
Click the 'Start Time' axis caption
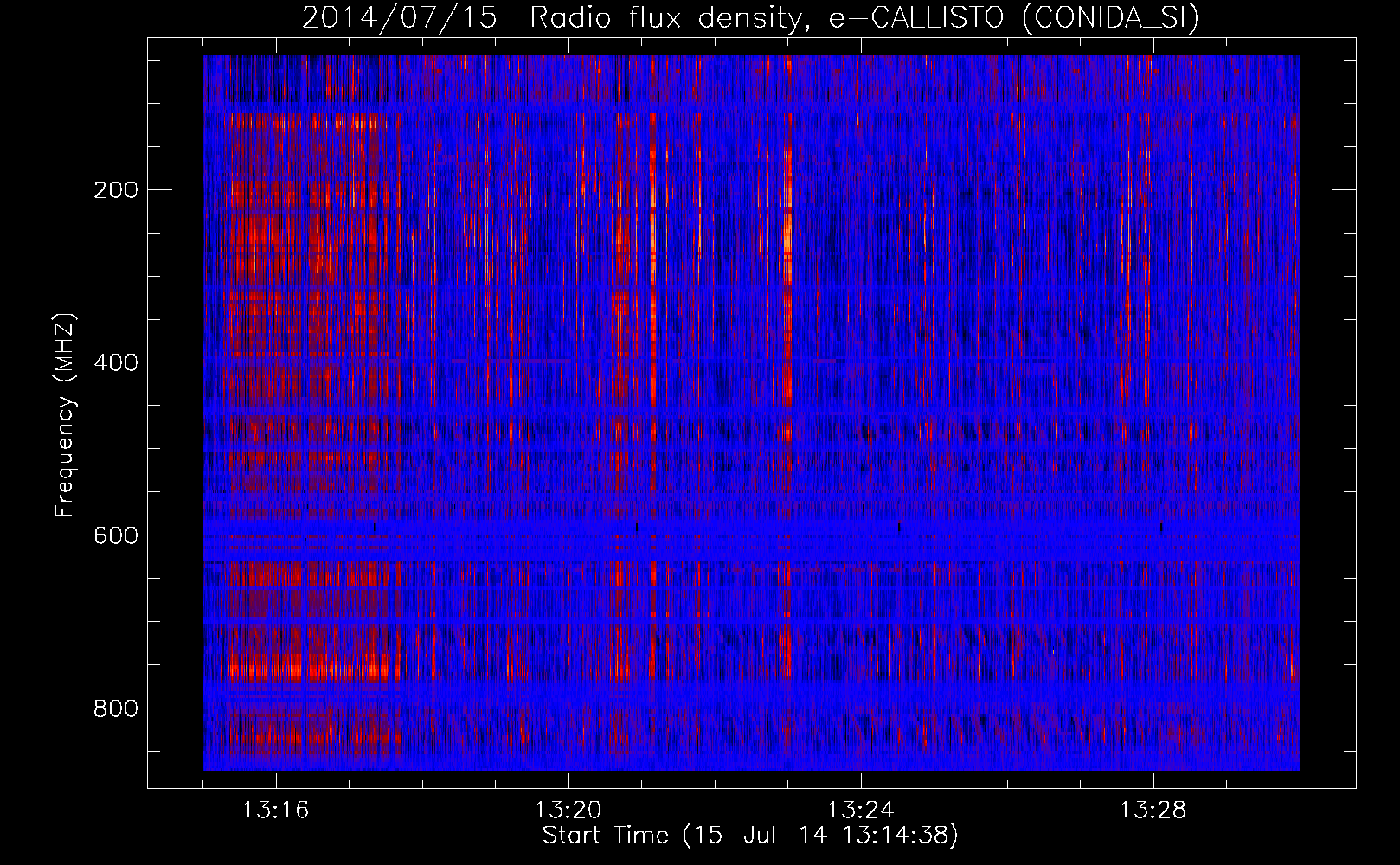[750, 836]
